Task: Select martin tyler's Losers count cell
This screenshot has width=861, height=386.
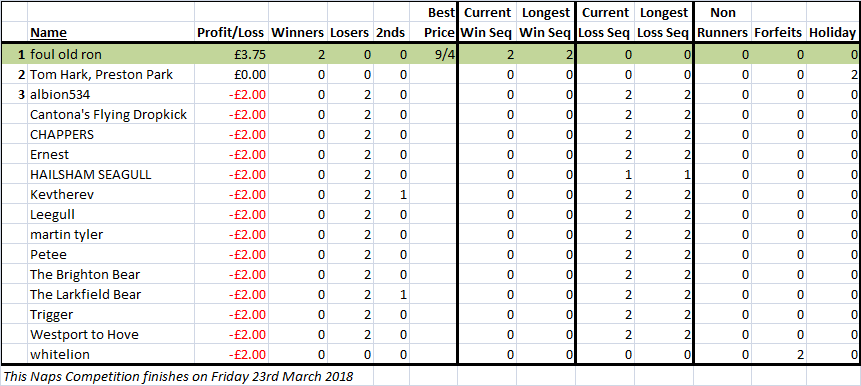Action: click(349, 234)
